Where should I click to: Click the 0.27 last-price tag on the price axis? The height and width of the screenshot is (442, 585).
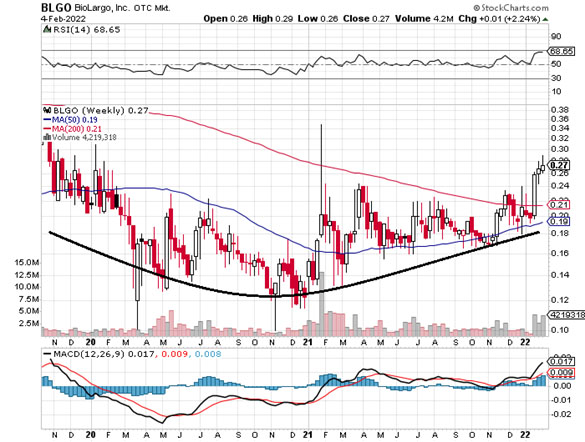[559, 165]
